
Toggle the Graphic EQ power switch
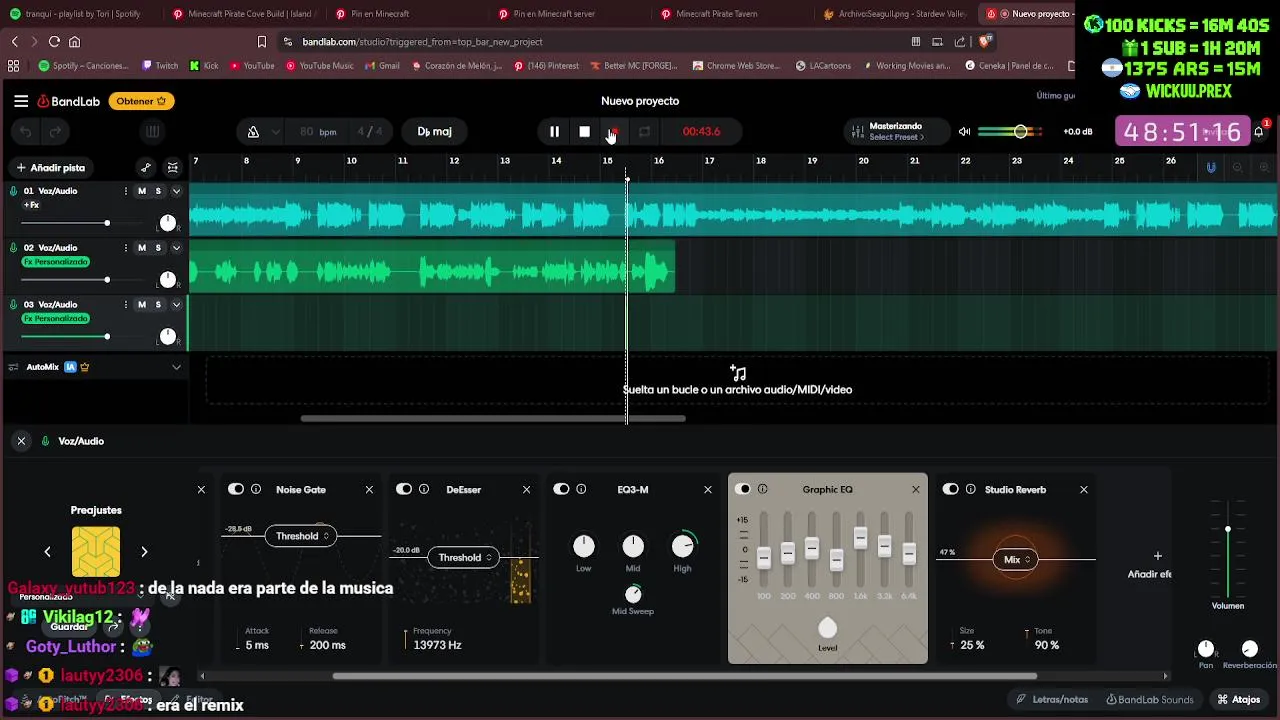[x=743, y=489]
